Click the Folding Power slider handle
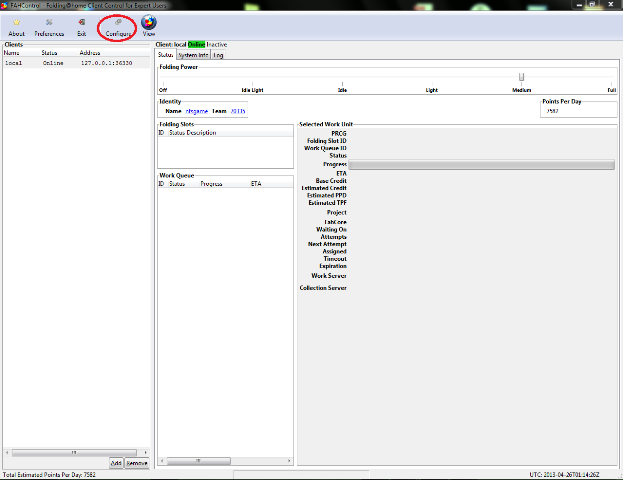Image resolution: width=623 pixels, height=480 pixels. pyautogui.click(x=521, y=77)
